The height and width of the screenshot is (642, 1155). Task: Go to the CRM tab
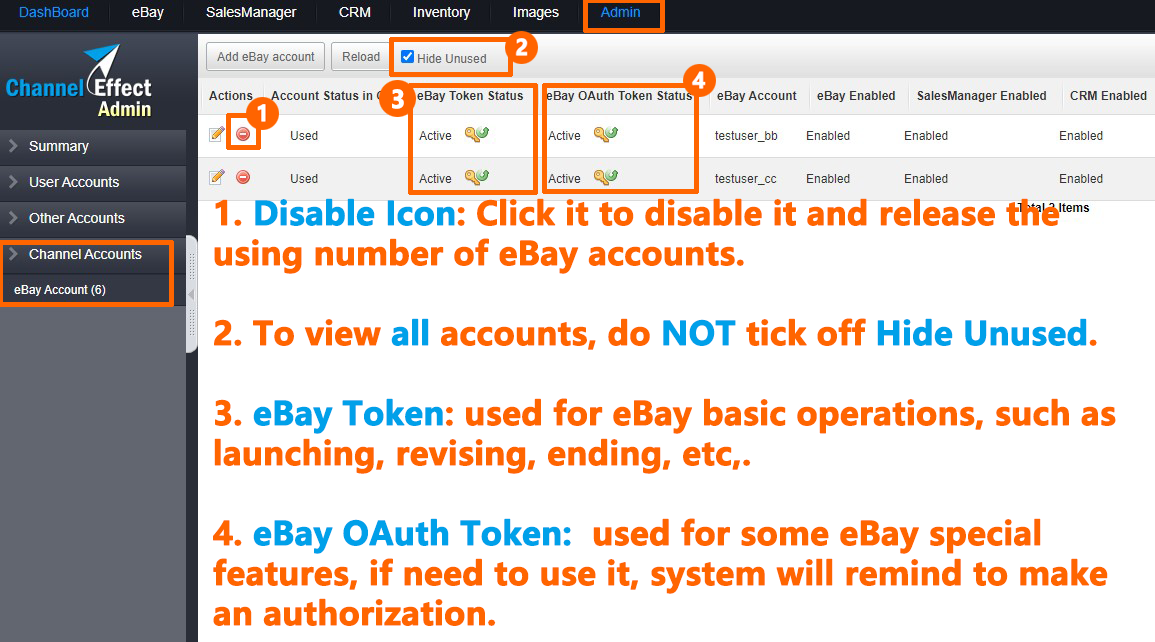(354, 13)
